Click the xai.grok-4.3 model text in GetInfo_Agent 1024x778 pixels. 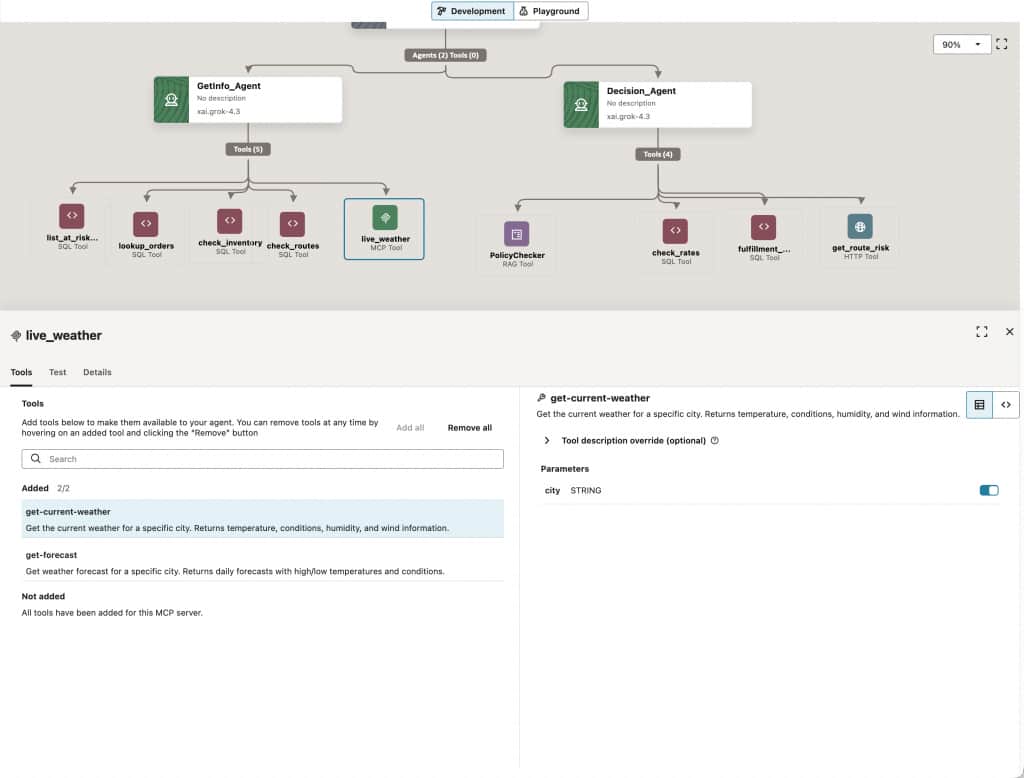(219, 112)
